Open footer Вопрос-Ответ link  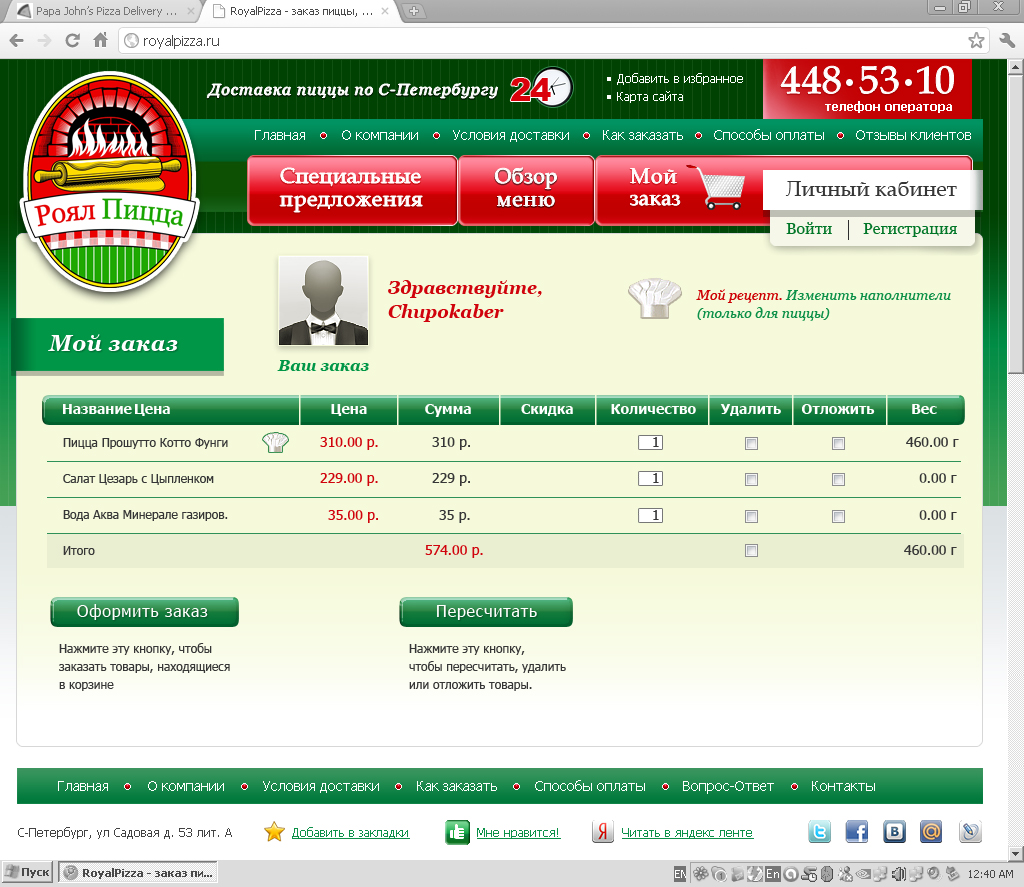point(728,786)
